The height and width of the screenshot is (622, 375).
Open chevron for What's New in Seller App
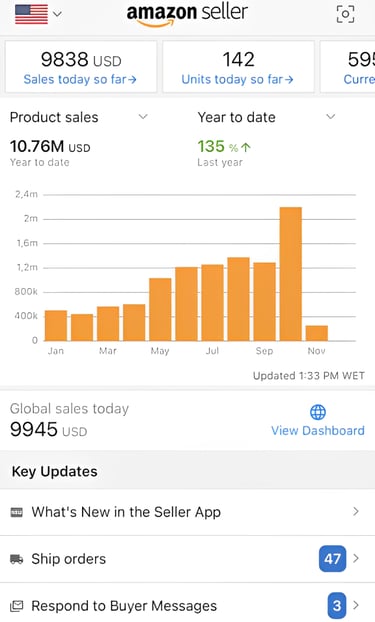pos(356,512)
